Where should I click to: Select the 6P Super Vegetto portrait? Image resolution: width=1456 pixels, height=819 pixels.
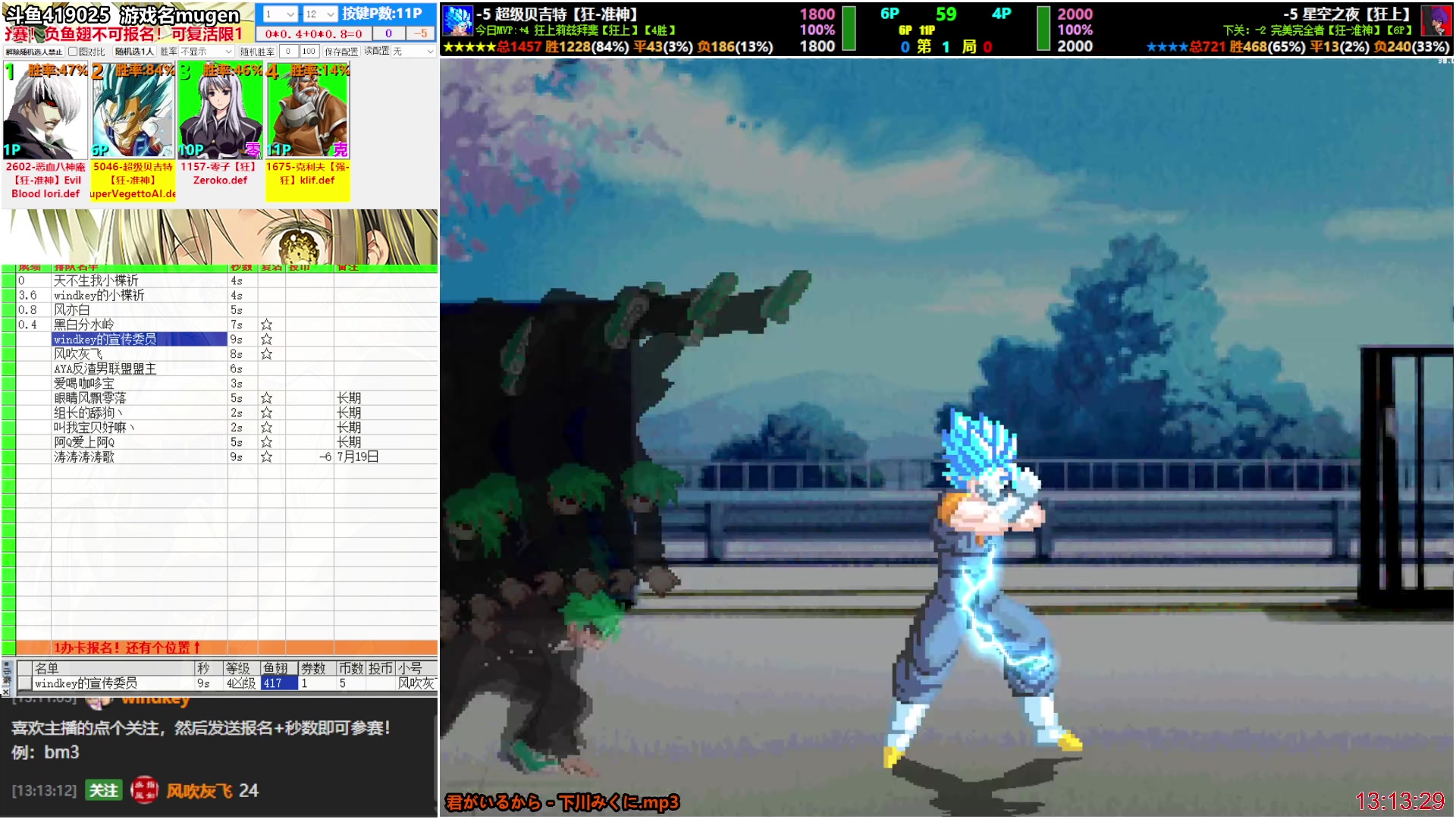click(133, 111)
